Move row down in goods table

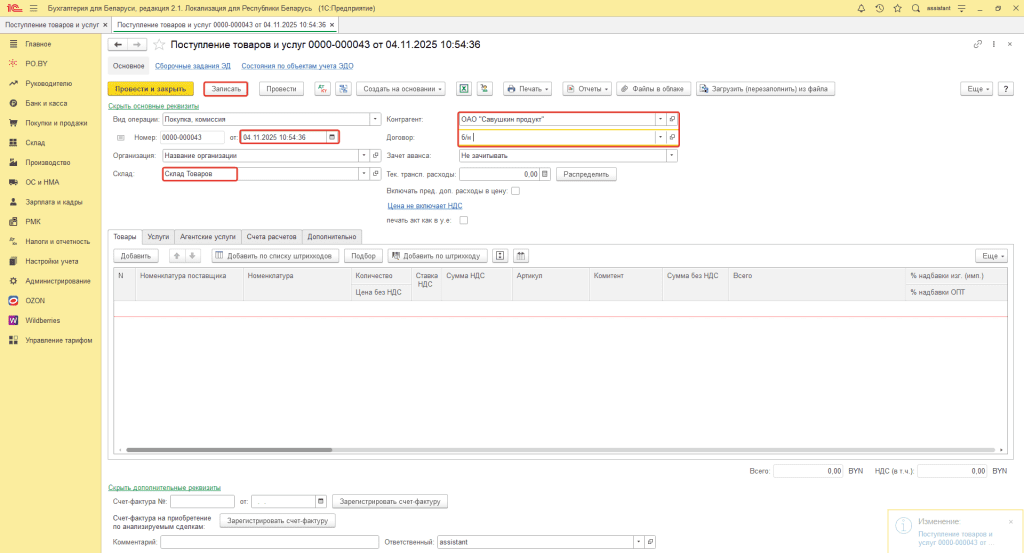coord(192,256)
